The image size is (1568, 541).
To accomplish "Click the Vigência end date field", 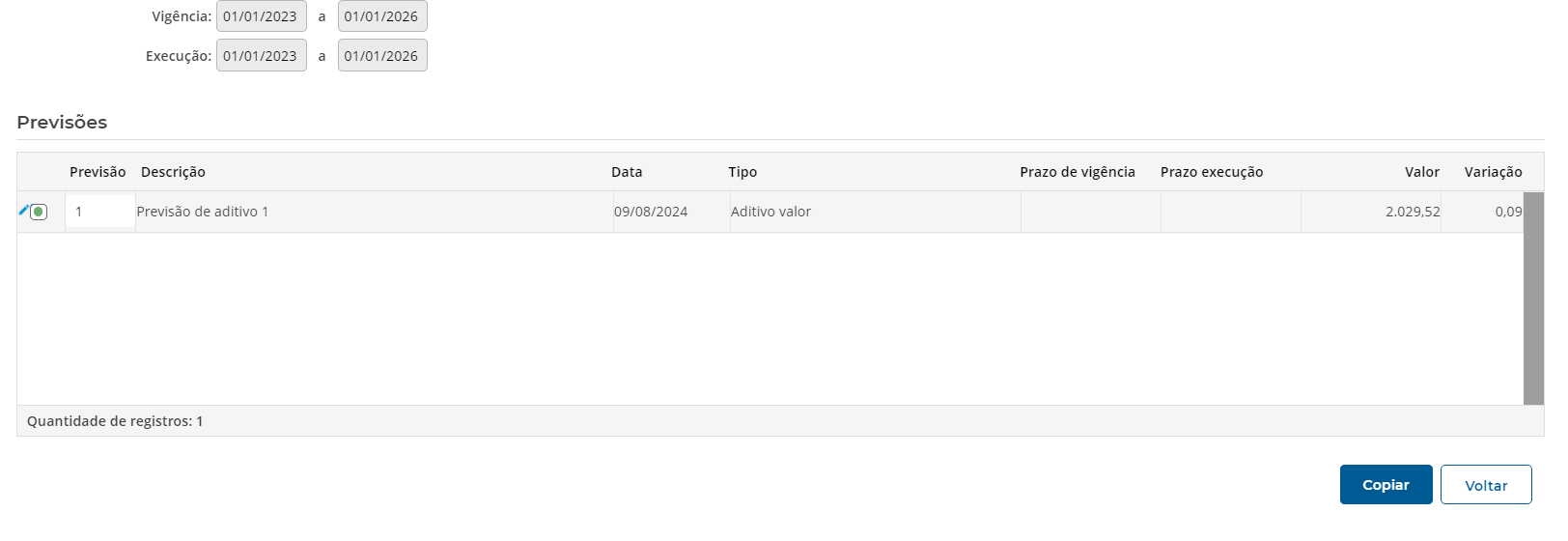I will click(382, 16).
